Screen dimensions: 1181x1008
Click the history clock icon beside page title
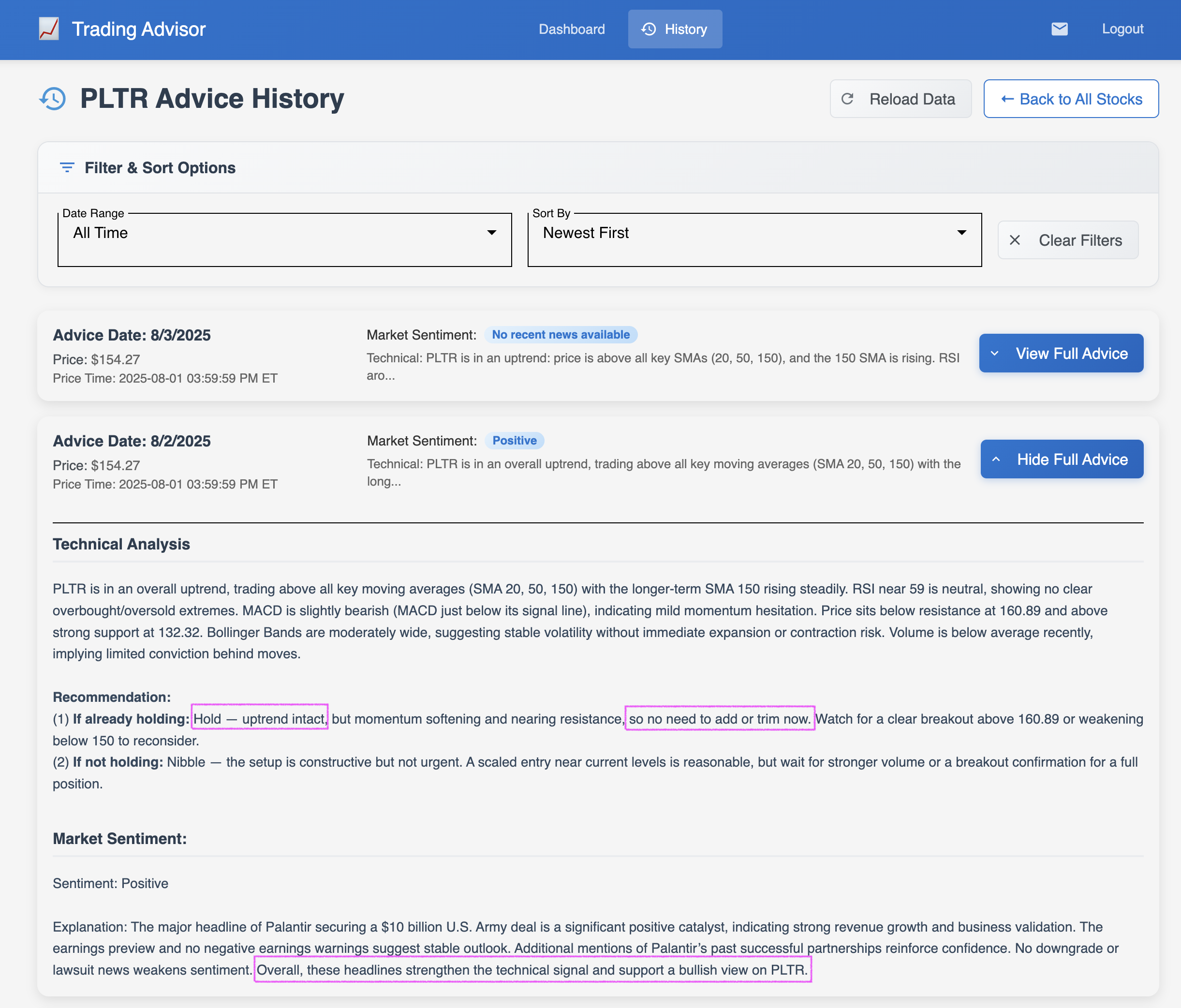pyautogui.click(x=52, y=99)
